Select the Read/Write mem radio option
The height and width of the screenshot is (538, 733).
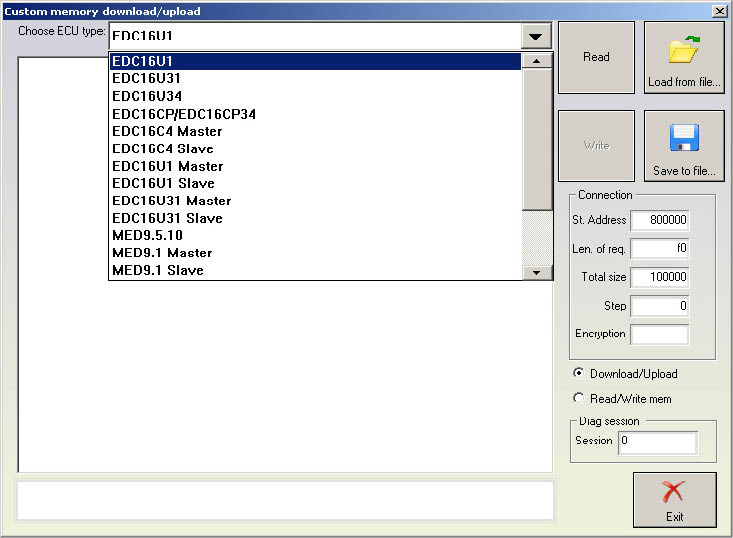(x=579, y=398)
